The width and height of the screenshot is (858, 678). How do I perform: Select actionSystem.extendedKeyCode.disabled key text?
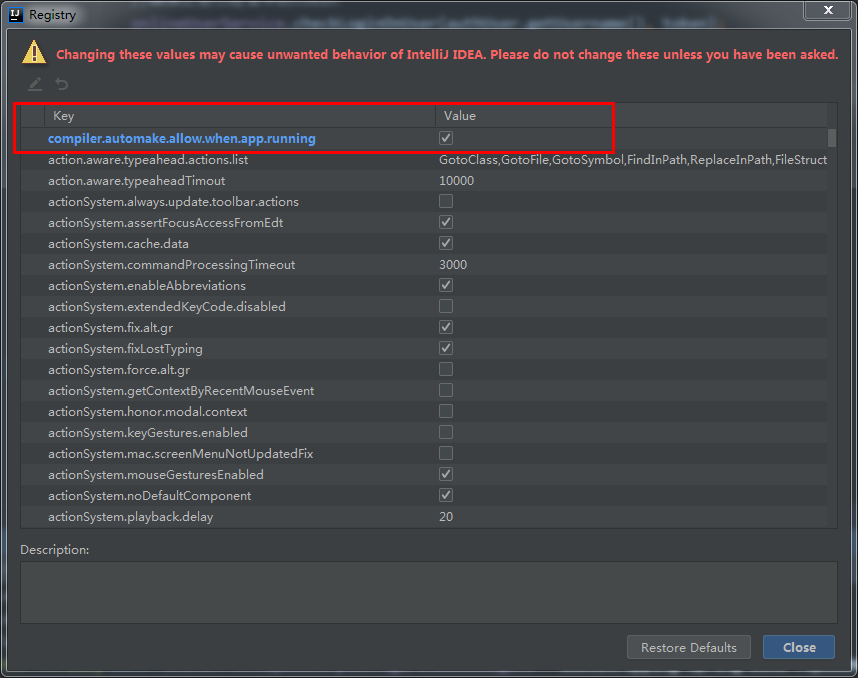coord(167,306)
